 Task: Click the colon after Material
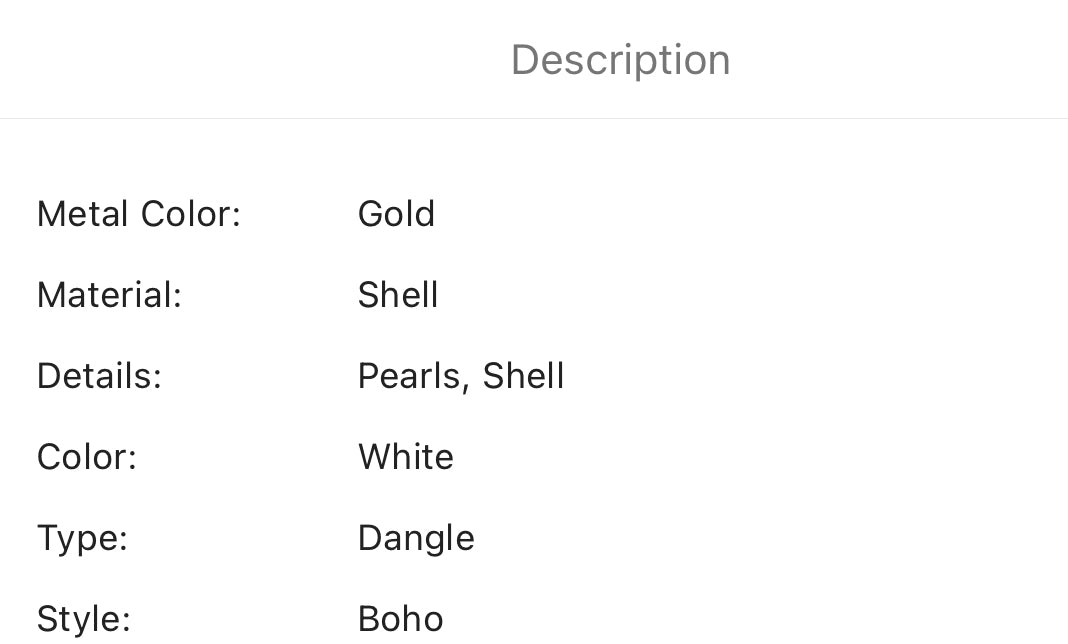pos(178,298)
